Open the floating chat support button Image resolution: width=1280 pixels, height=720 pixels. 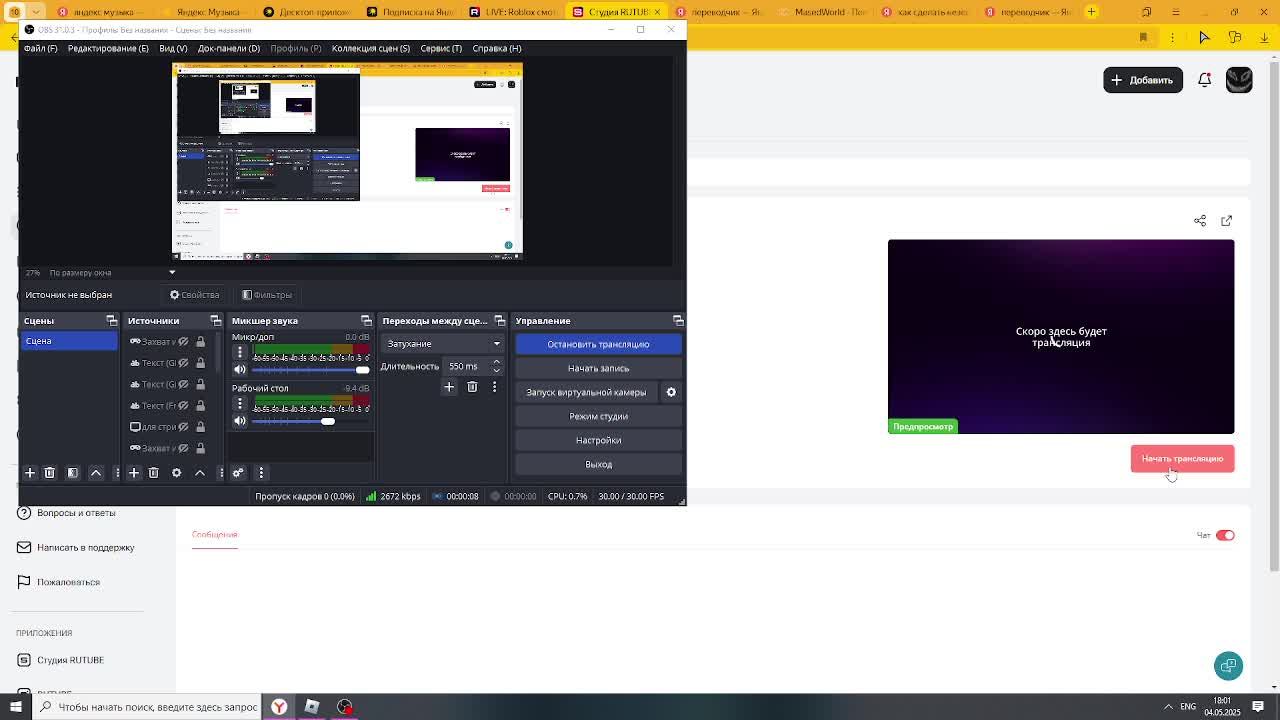1228,666
